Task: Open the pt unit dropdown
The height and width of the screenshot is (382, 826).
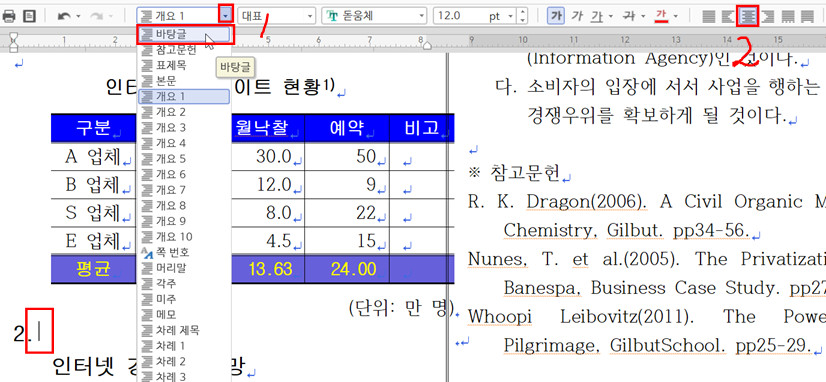Action: point(509,16)
